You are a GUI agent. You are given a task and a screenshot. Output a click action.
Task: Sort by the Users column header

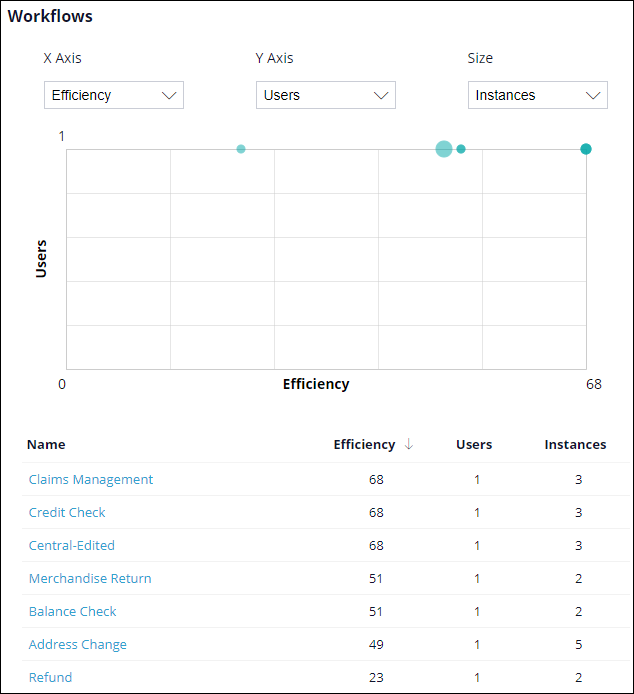pyautogui.click(x=474, y=444)
